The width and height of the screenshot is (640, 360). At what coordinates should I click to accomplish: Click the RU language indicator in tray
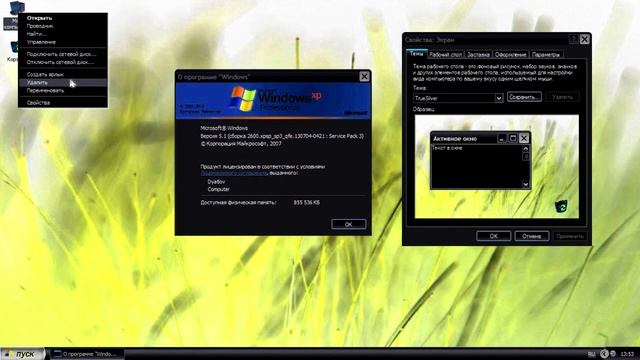coord(591,354)
